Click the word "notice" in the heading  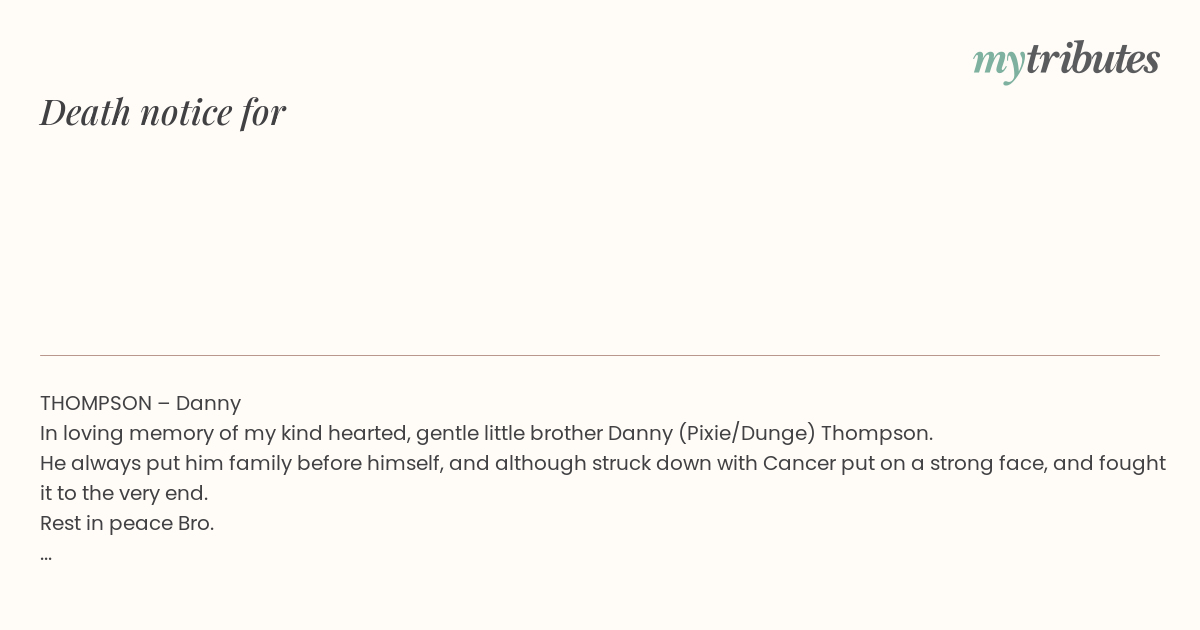[186, 113]
